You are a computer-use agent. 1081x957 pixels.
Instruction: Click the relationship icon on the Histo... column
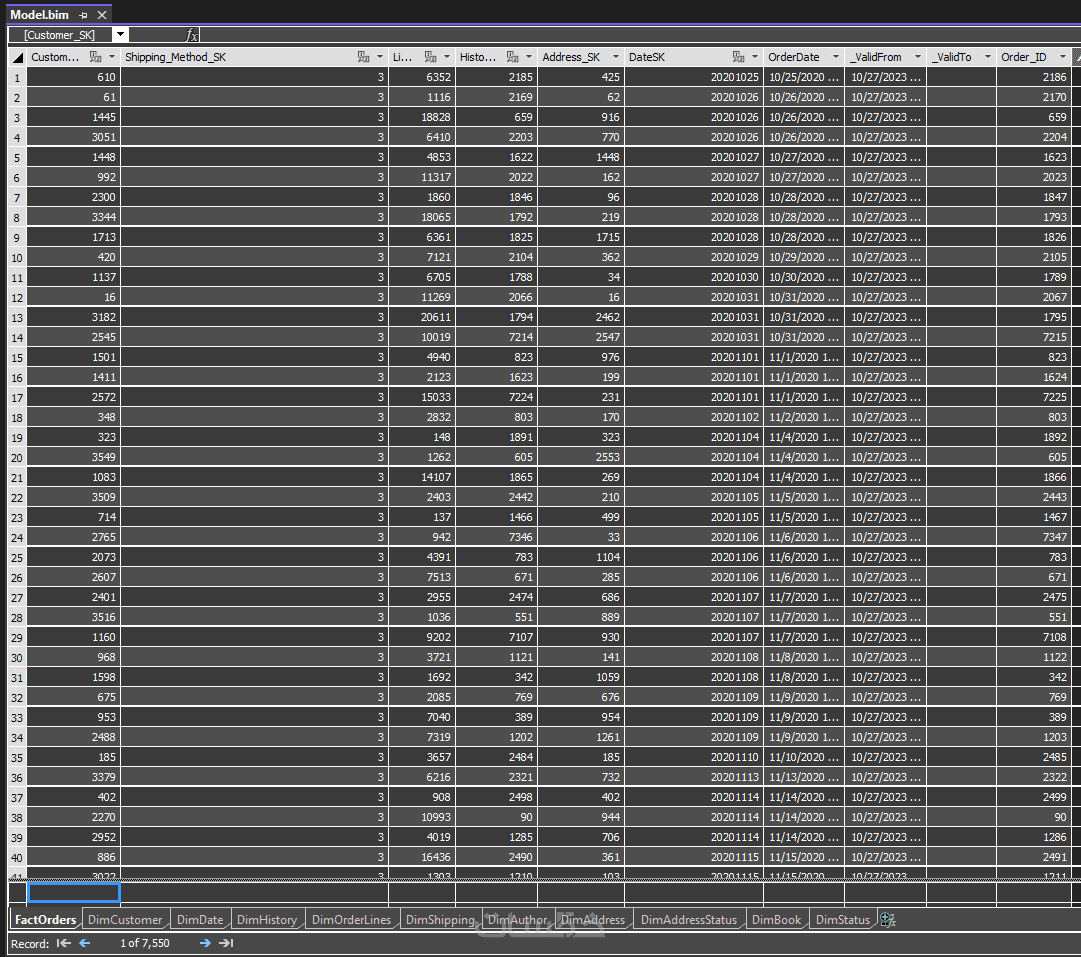click(512, 57)
